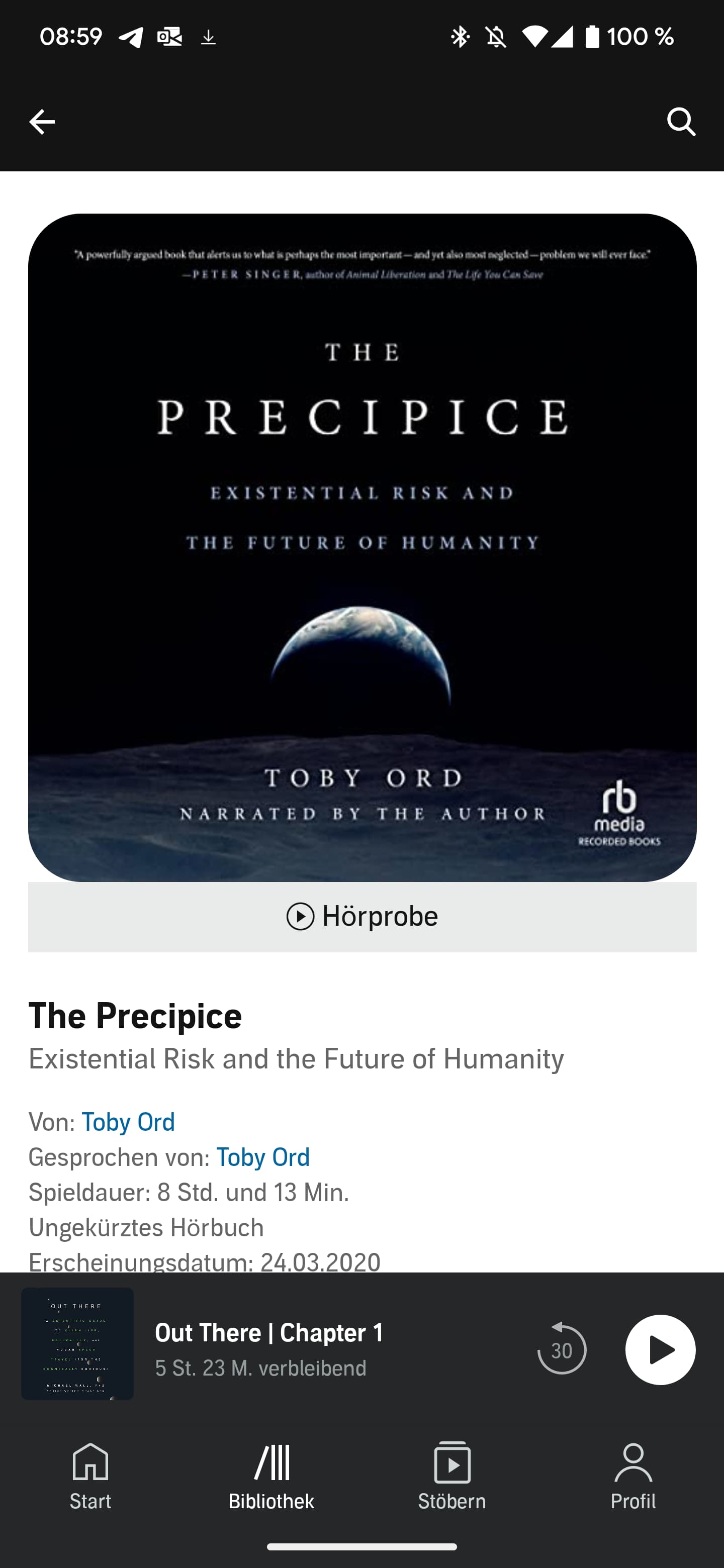The image size is (724, 1568).
Task: Tap the battery status icon
Action: coord(592,37)
